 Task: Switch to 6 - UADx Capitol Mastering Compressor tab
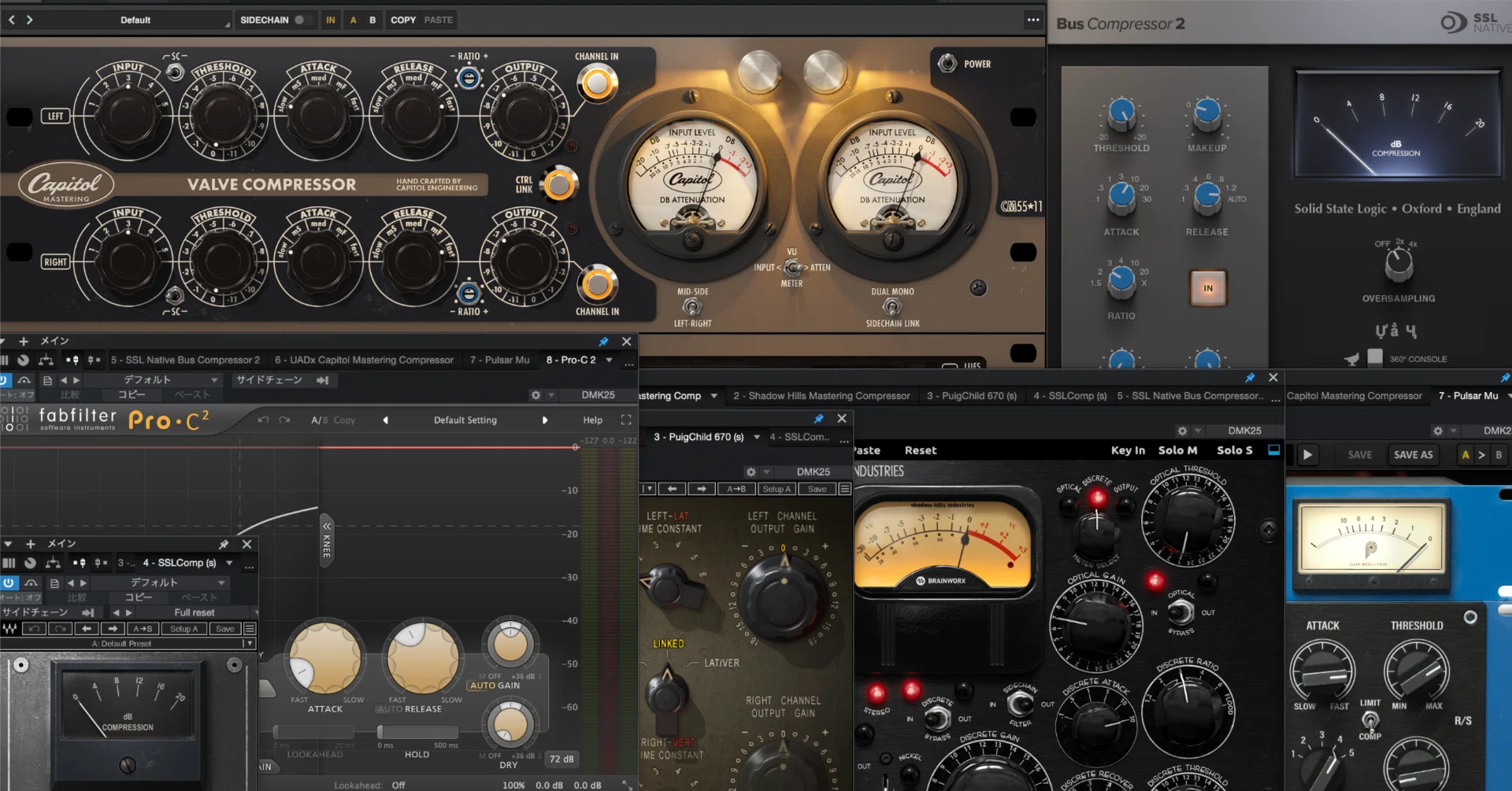tap(364, 360)
